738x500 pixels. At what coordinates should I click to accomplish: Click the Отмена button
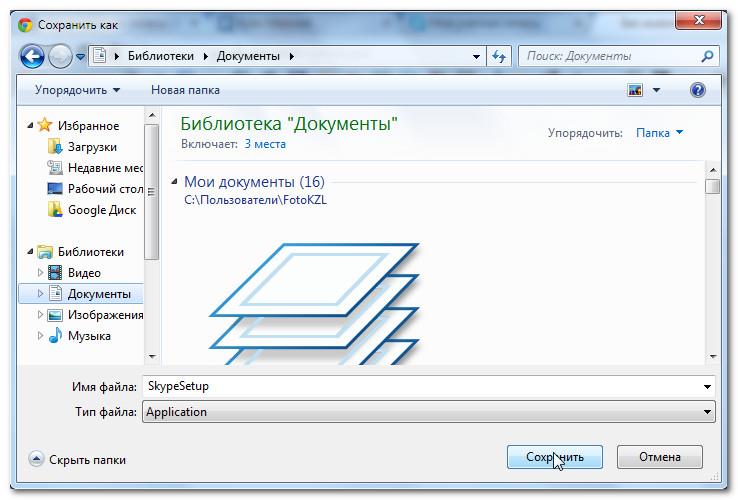(659, 457)
